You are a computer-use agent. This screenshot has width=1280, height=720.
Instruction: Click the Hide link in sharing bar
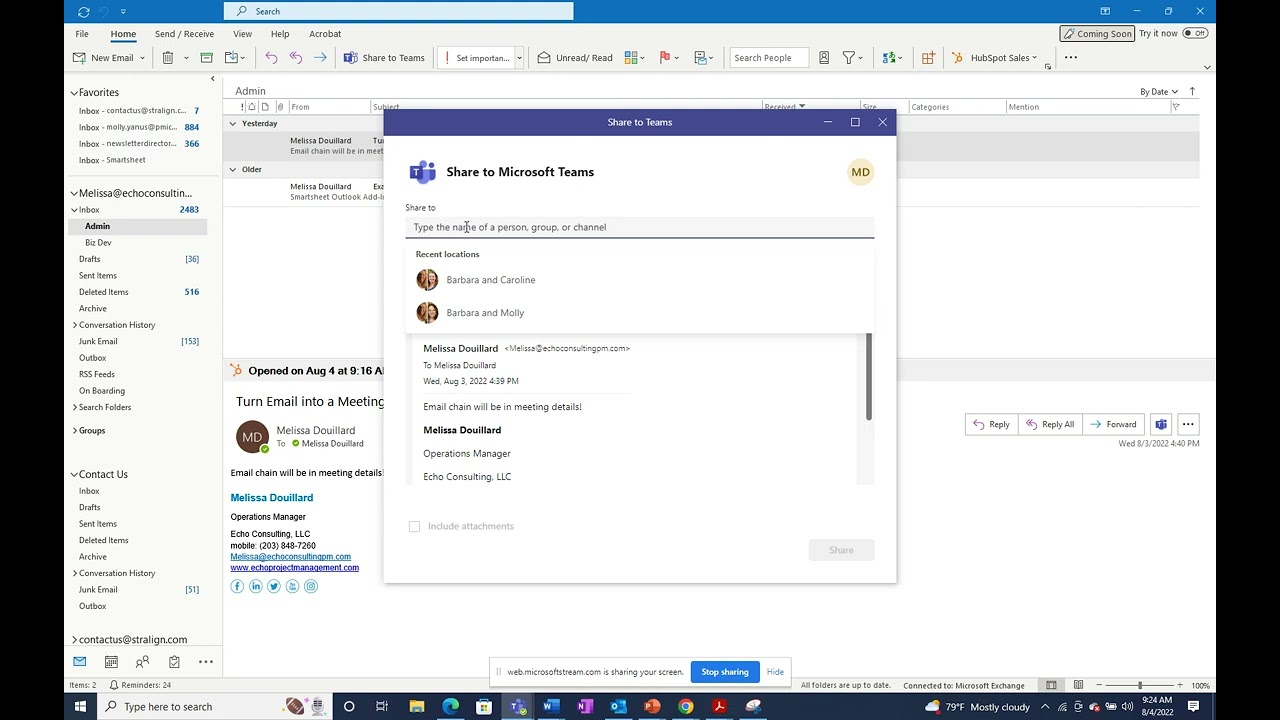tap(775, 672)
